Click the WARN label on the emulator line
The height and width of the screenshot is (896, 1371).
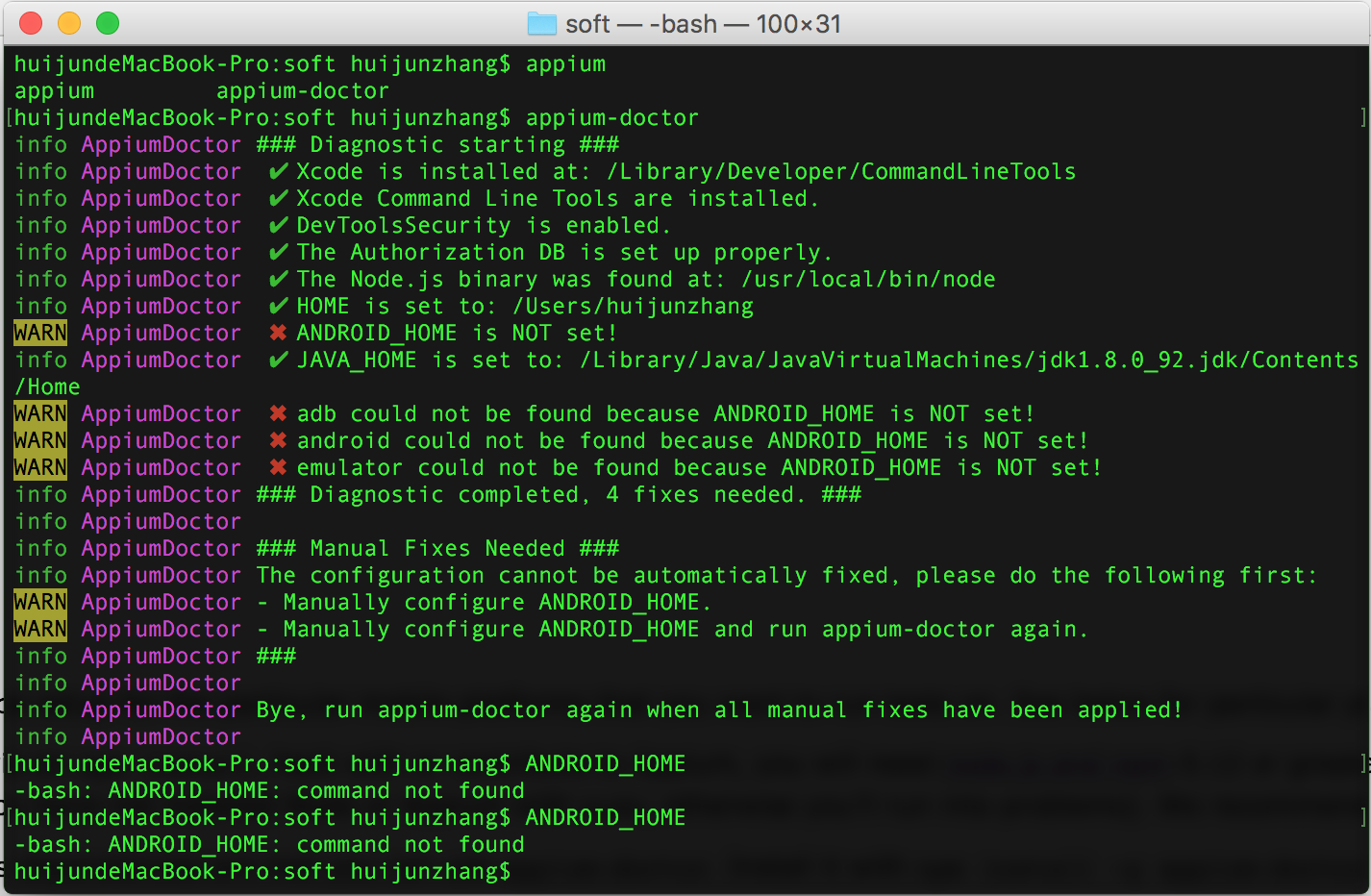[x=40, y=467]
